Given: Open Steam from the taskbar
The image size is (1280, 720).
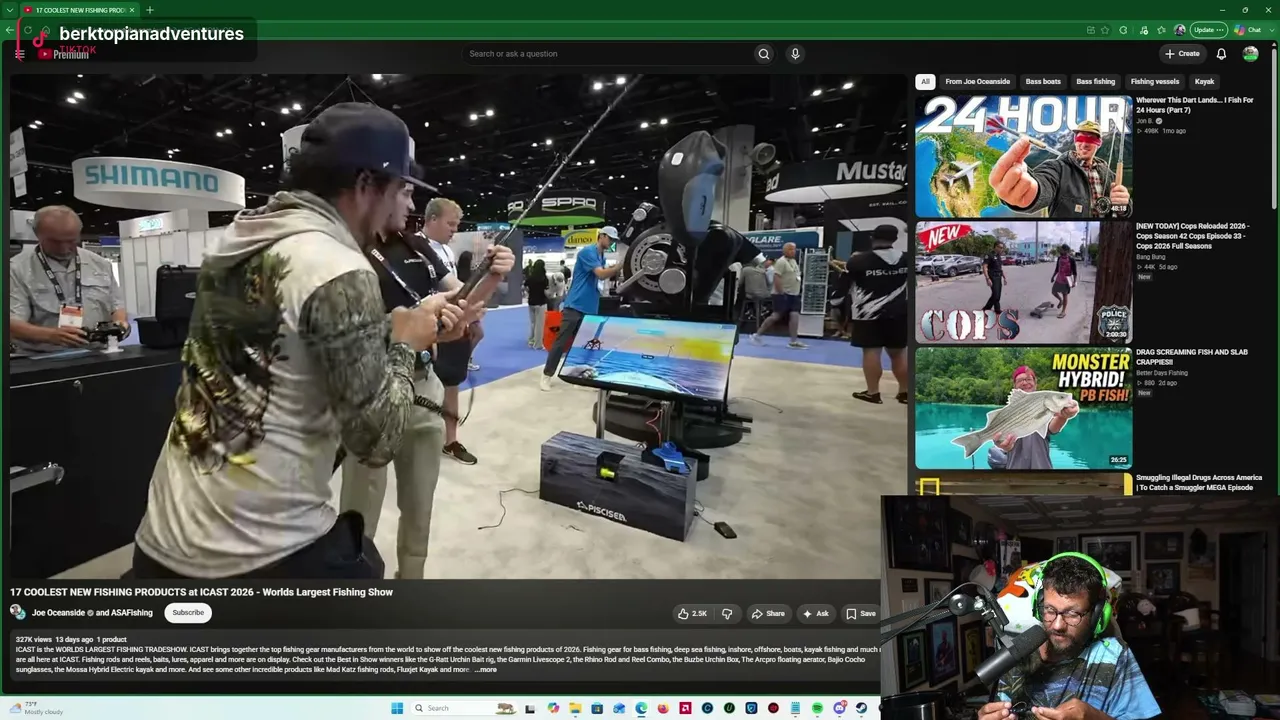Looking at the screenshot, I should 861,708.
